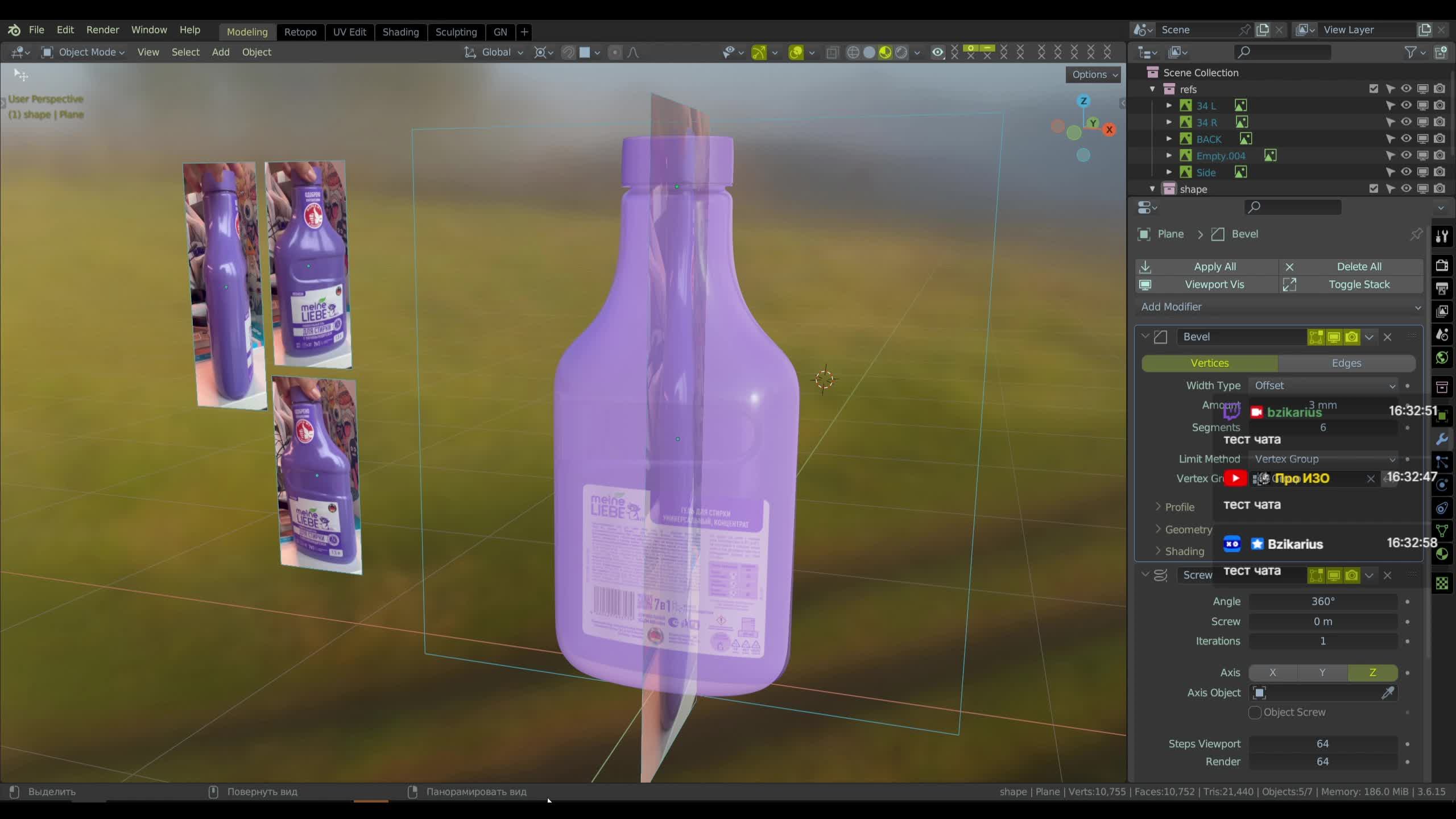Open Render properties in the properties sidebar
The height and width of the screenshot is (819, 1456).
pos(1442,266)
